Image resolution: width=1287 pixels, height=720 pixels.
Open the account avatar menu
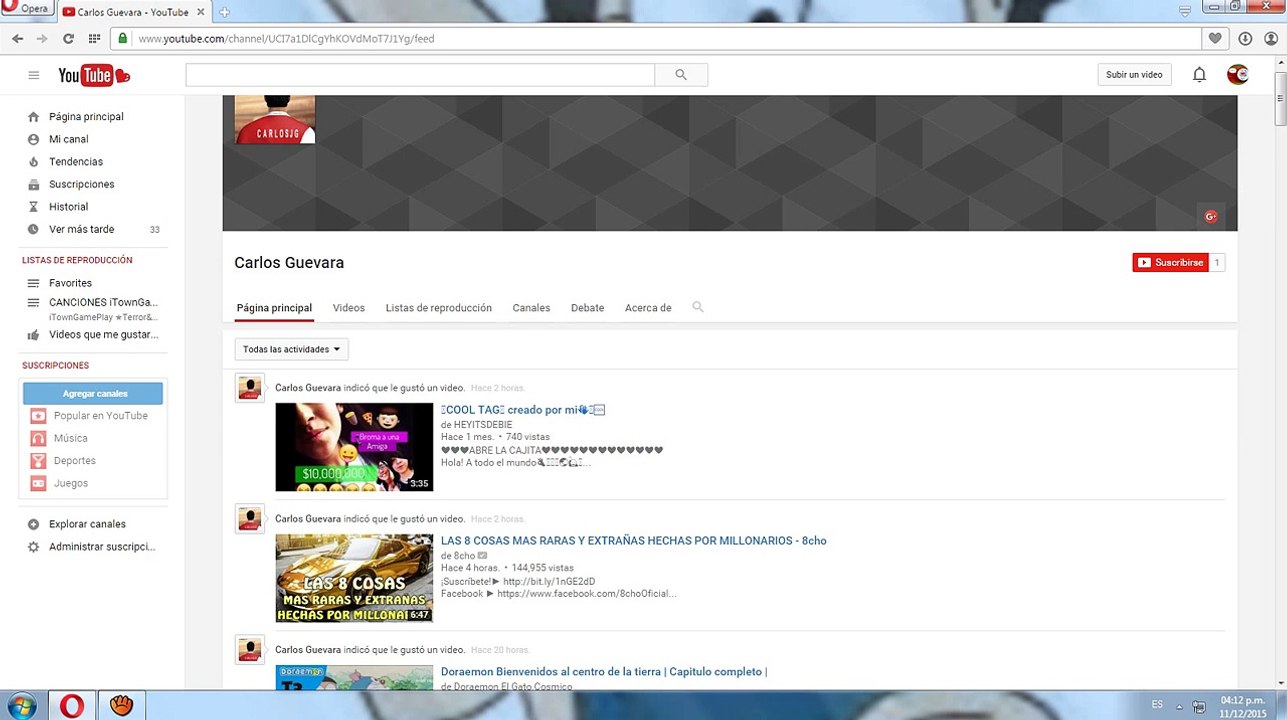pyautogui.click(x=1238, y=75)
